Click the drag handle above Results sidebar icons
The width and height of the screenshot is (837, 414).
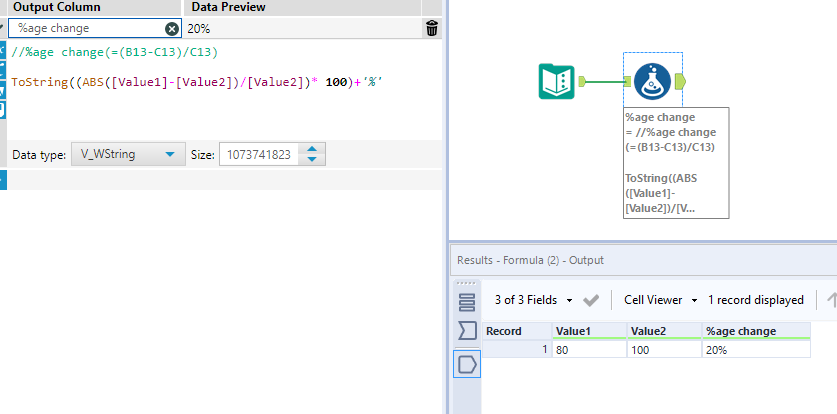coord(467,284)
